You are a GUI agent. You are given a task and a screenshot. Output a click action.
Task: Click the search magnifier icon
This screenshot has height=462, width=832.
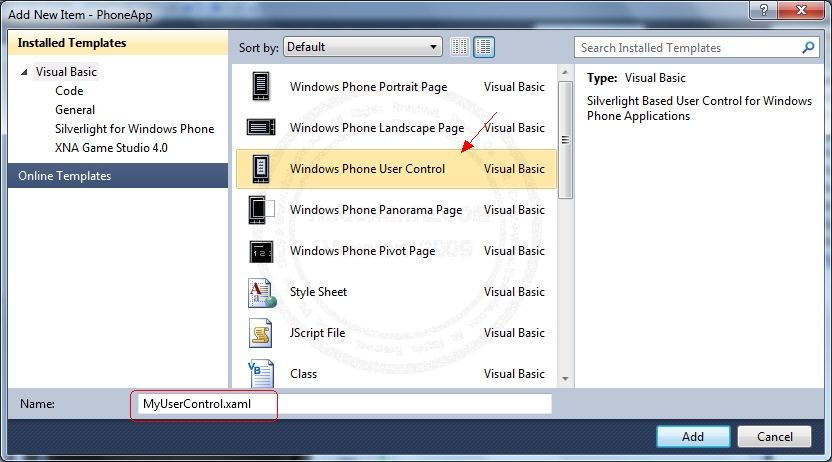click(808, 48)
